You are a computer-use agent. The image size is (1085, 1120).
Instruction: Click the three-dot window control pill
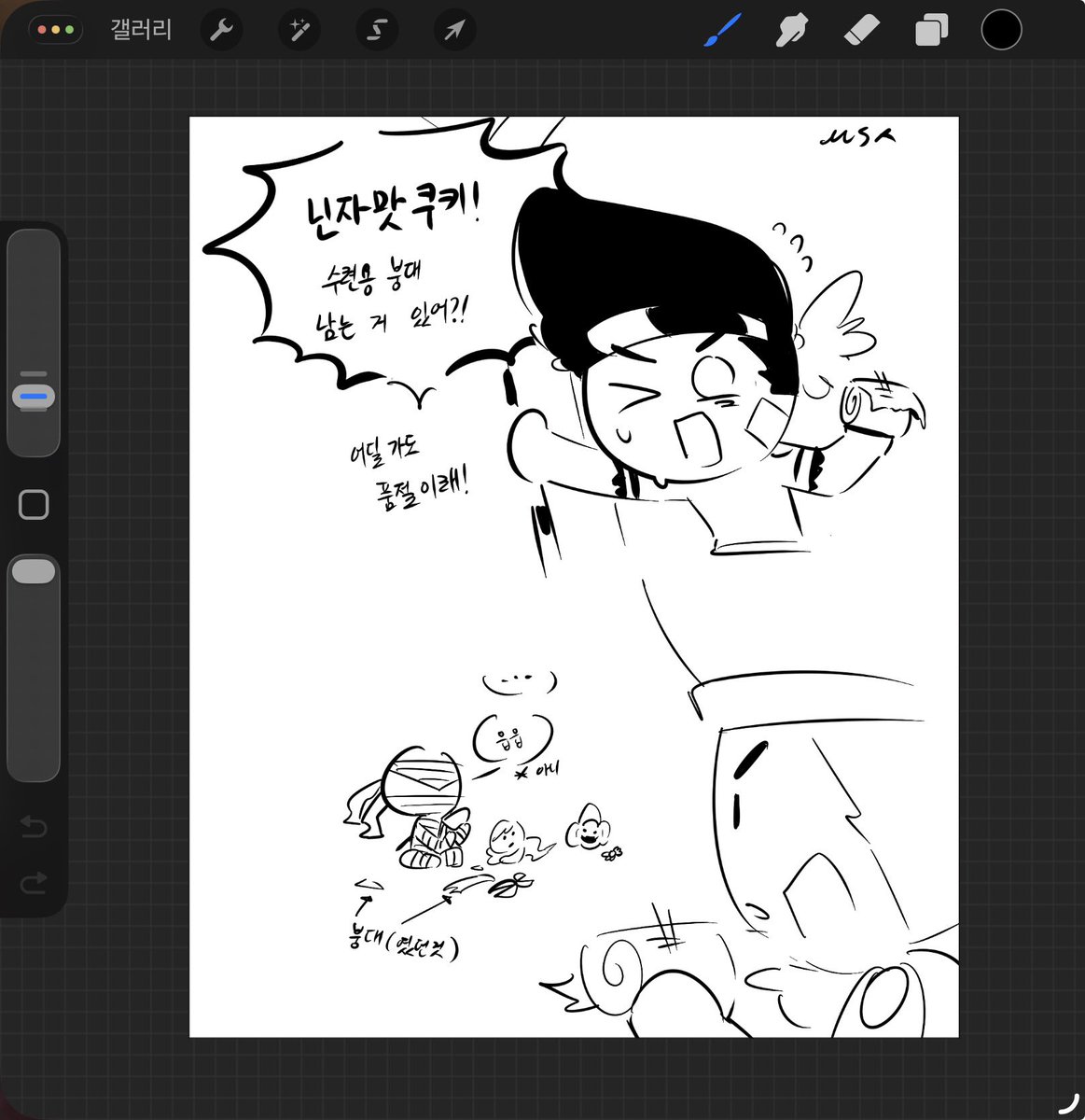tap(56, 30)
